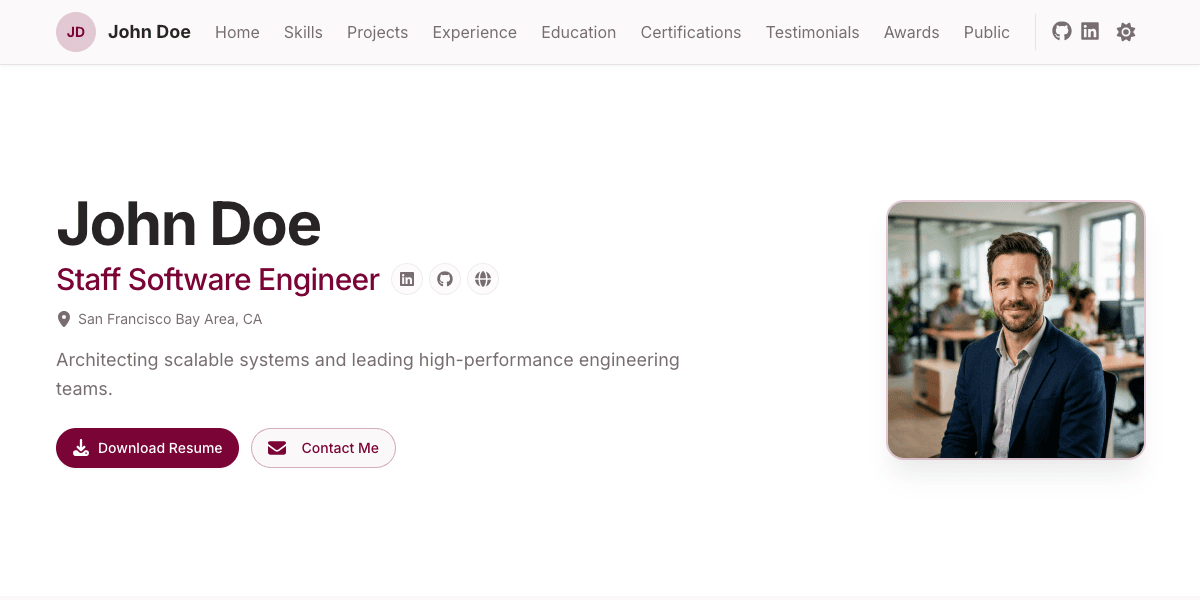Open LinkedIn icon in navigation bar

coord(1090,32)
